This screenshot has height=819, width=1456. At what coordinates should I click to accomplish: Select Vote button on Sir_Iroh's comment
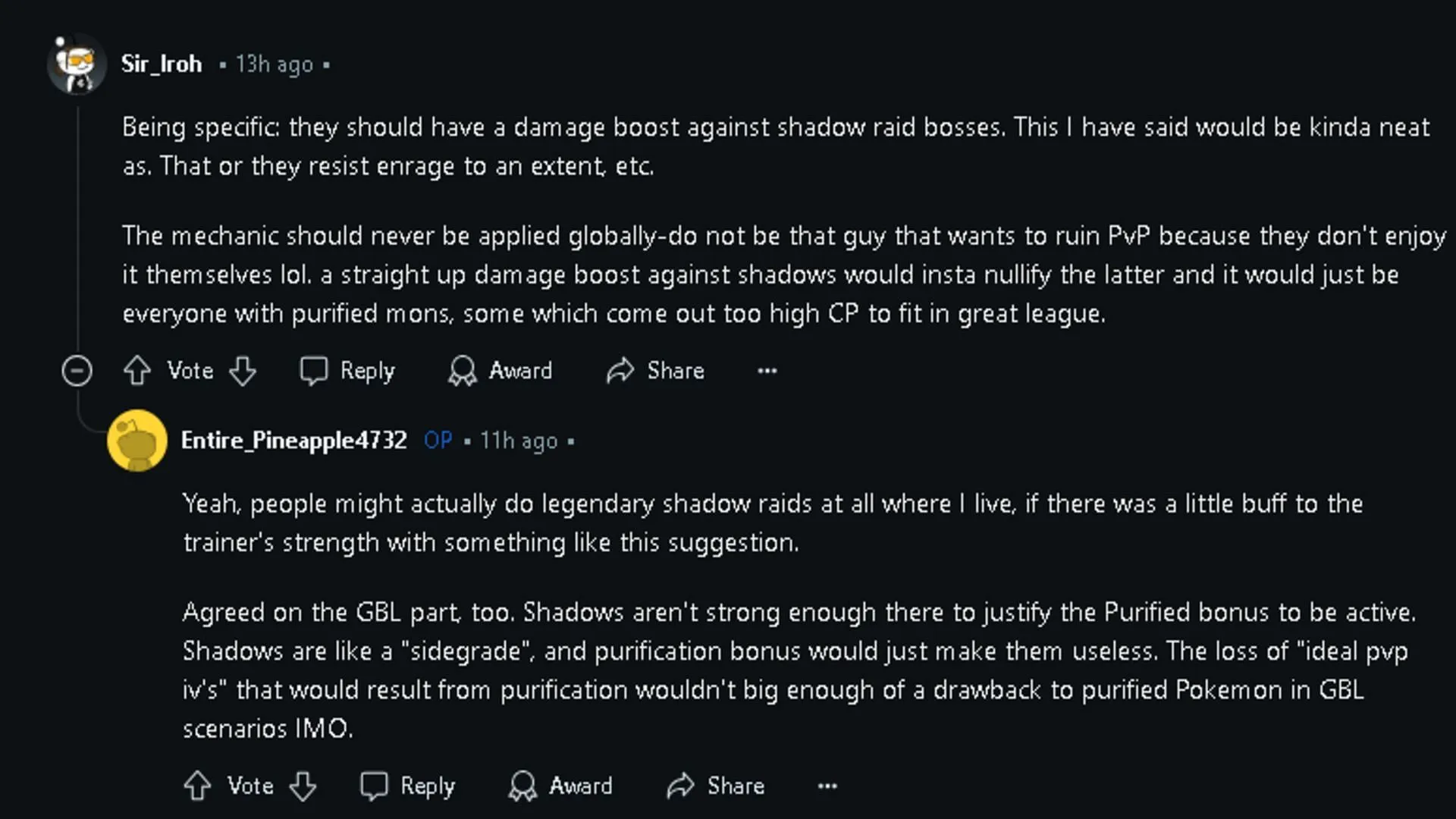[x=190, y=371]
